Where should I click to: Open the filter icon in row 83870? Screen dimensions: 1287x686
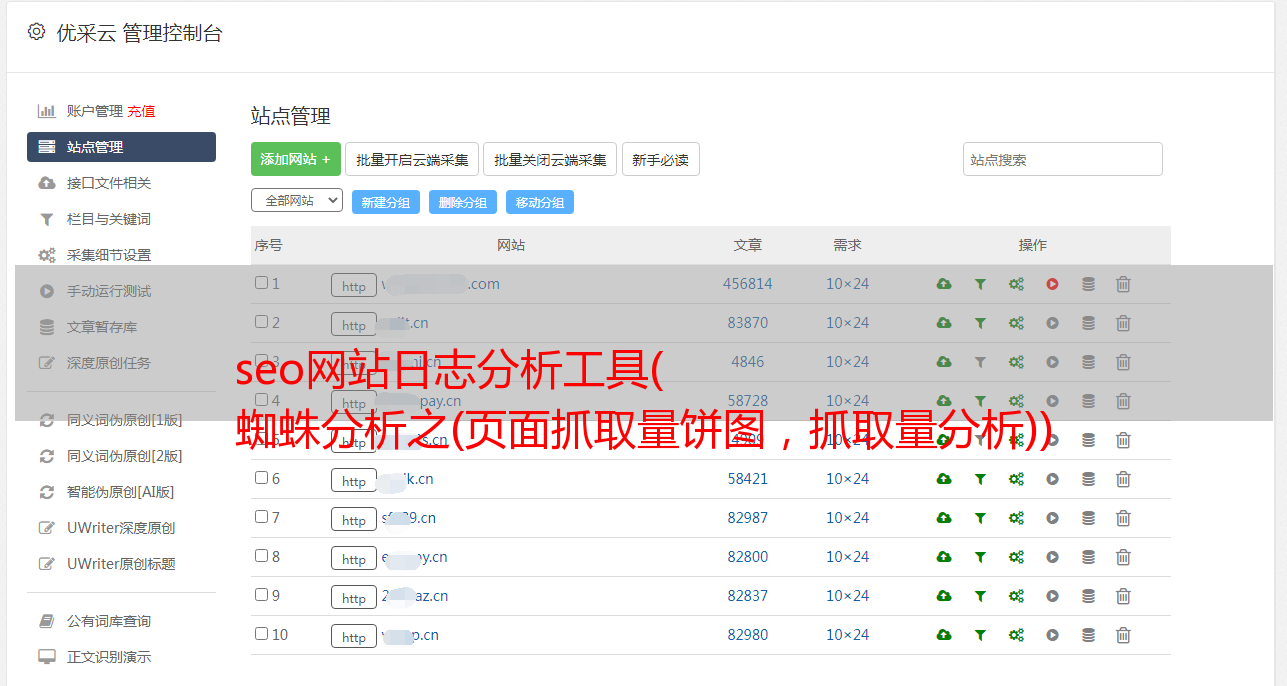[x=980, y=323]
